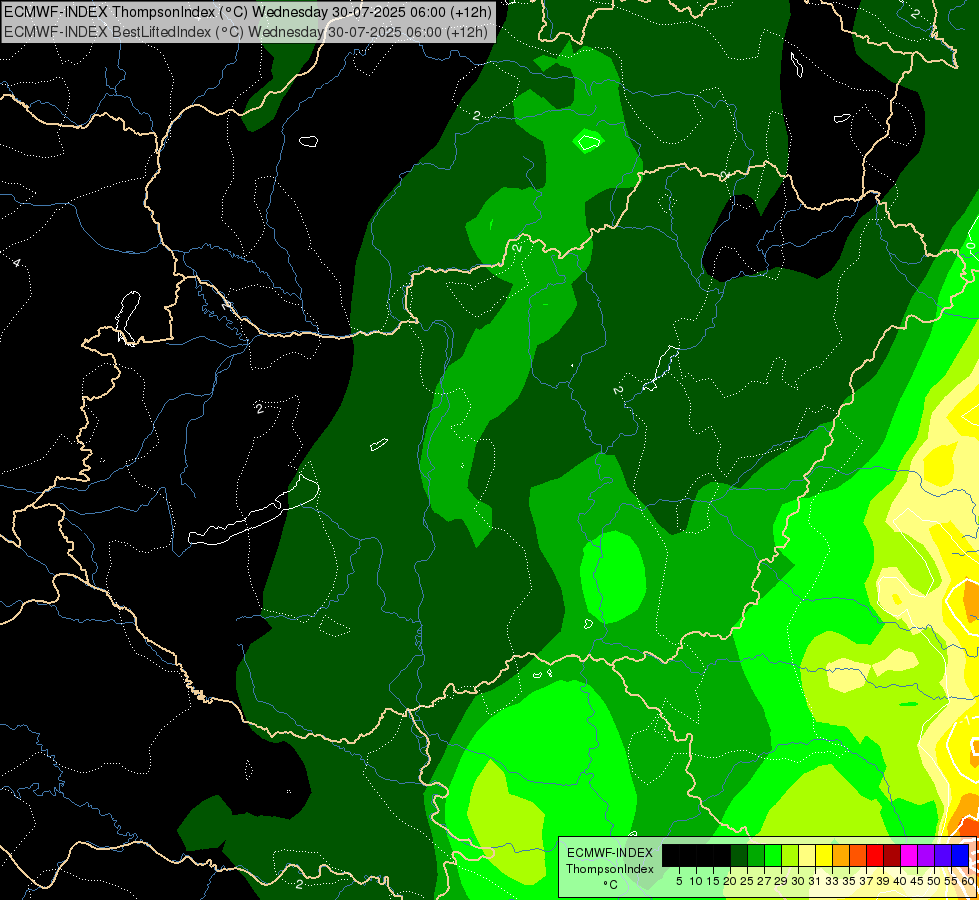Screen dimensions: 979x900
Task: Click the legend scale value '33'
Action: tap(832, 881)
